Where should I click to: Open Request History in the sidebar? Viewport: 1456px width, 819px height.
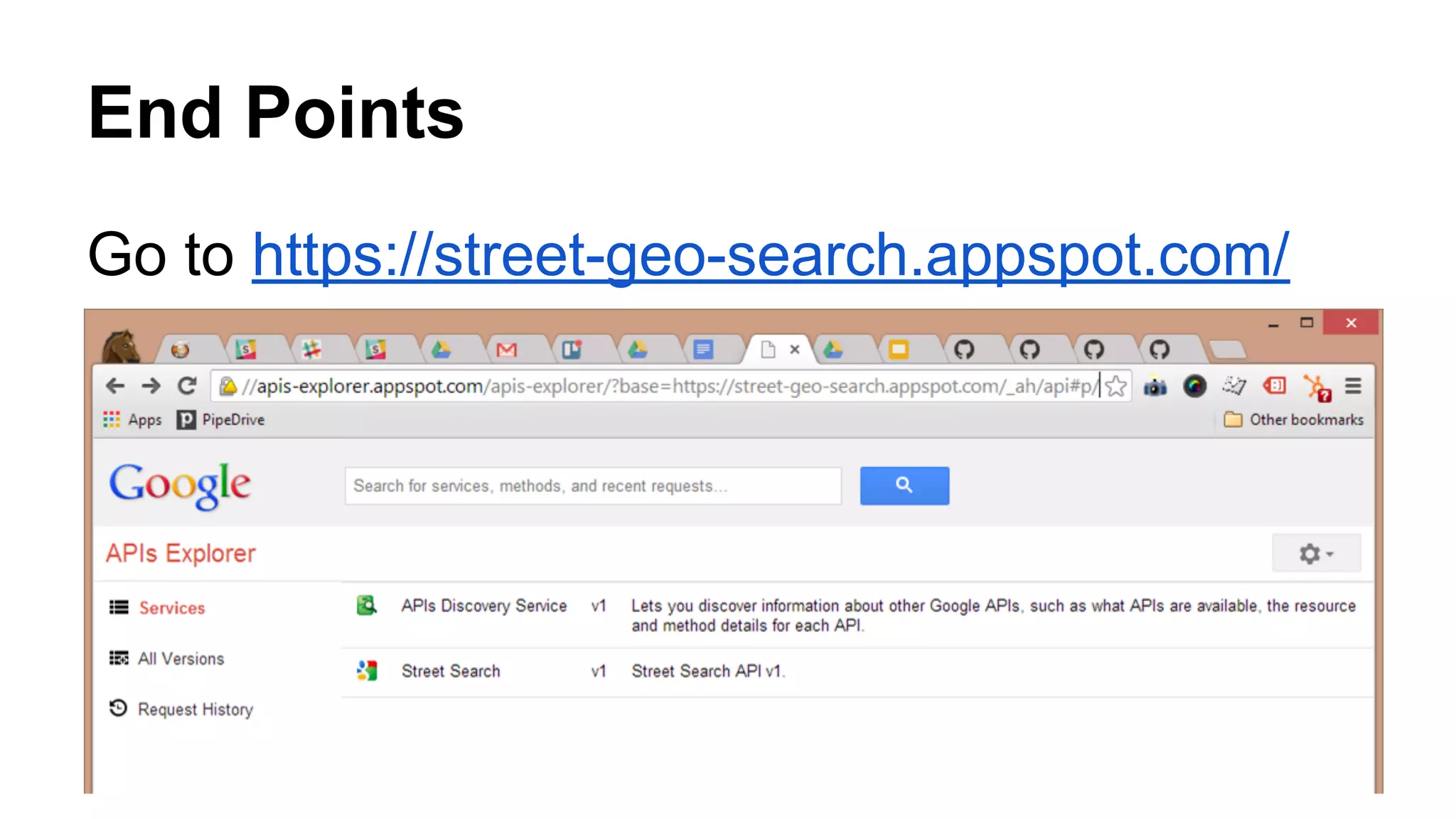196,710
